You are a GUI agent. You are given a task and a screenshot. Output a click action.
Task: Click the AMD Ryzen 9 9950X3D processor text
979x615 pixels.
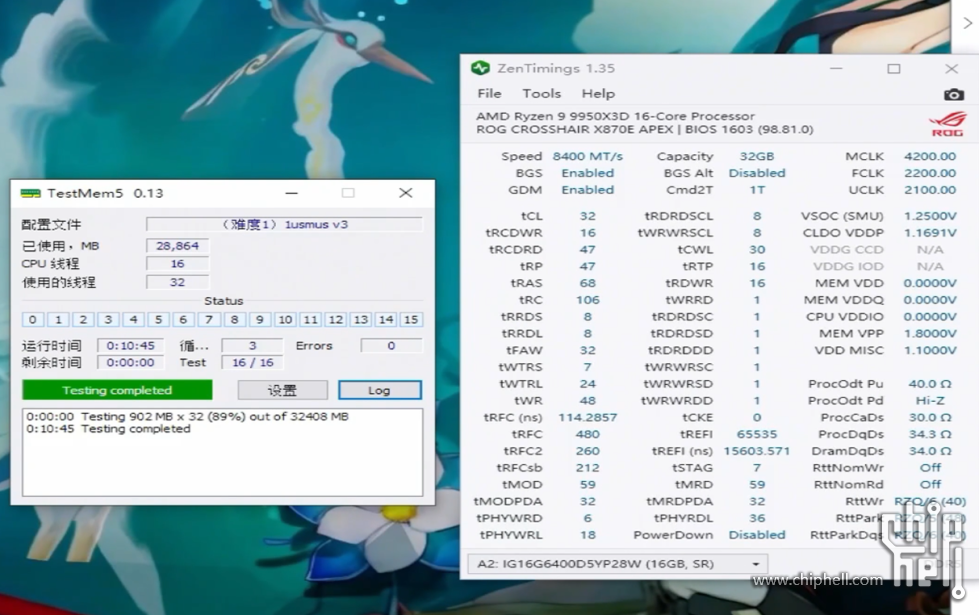pos(615,116)
